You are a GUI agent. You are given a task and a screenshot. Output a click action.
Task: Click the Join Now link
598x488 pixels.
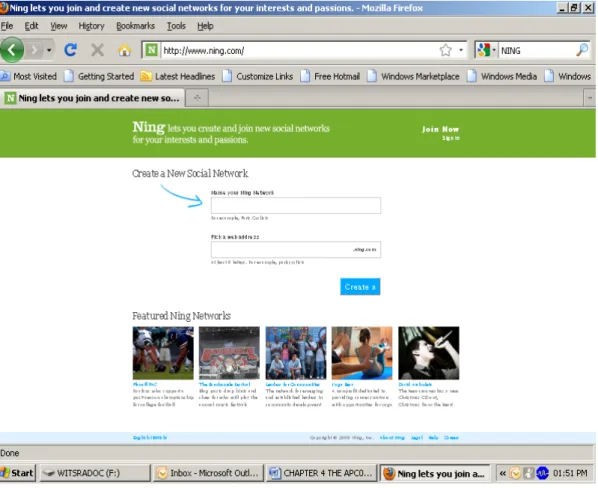pyautogui.click(x=440, y=129)
